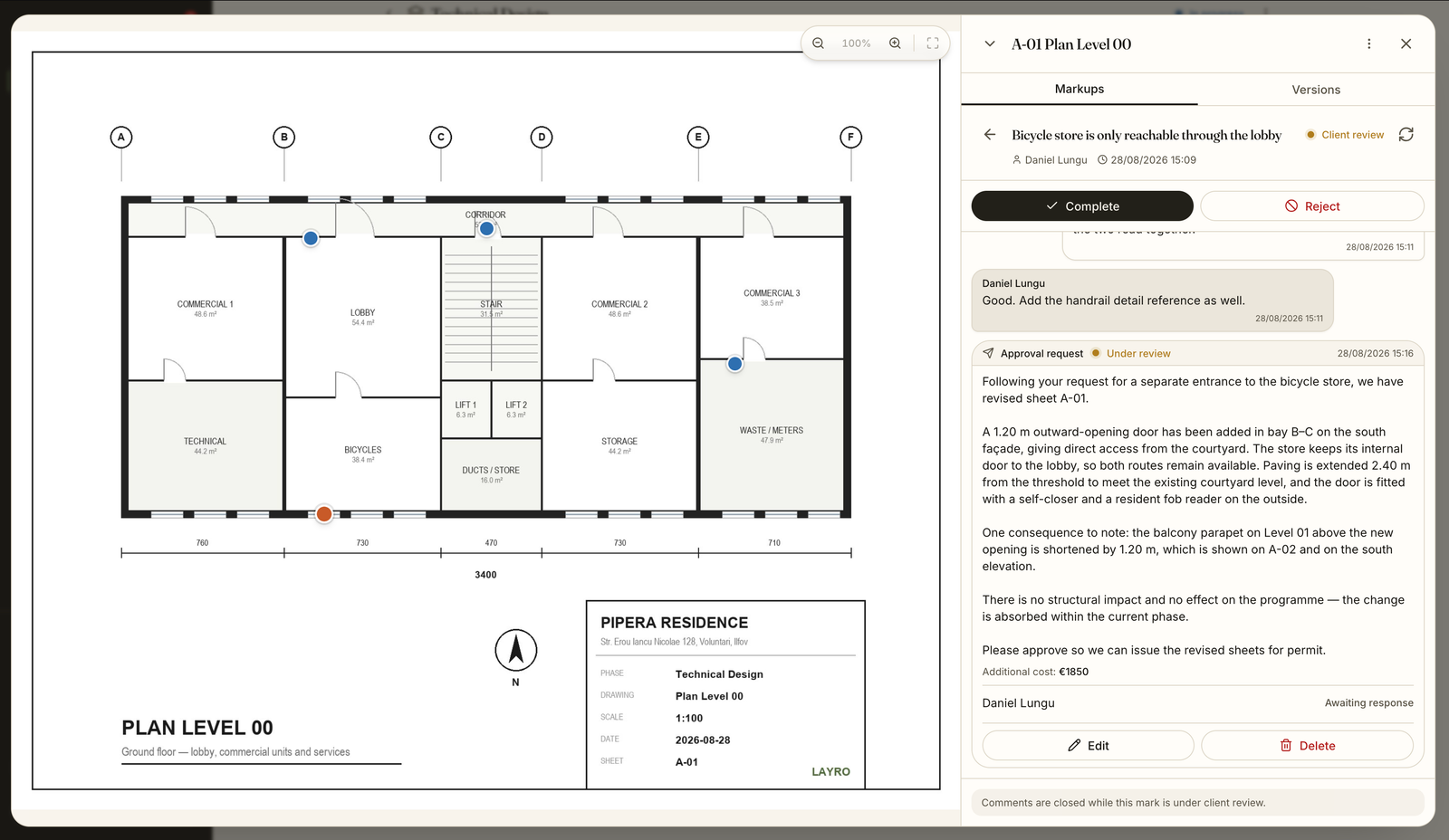Close the A-01 side panel
This screenshot has width=1449, height=840.
(1406, 43)
